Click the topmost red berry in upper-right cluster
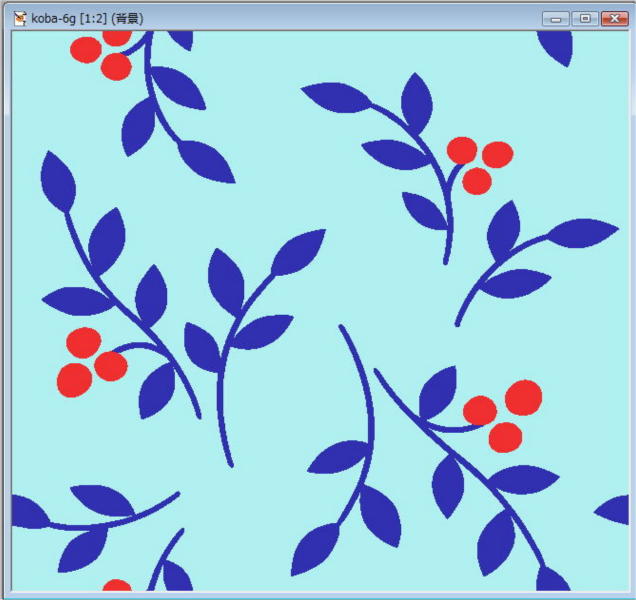Screen dimensions: 636x600 (x=461, y=150)
